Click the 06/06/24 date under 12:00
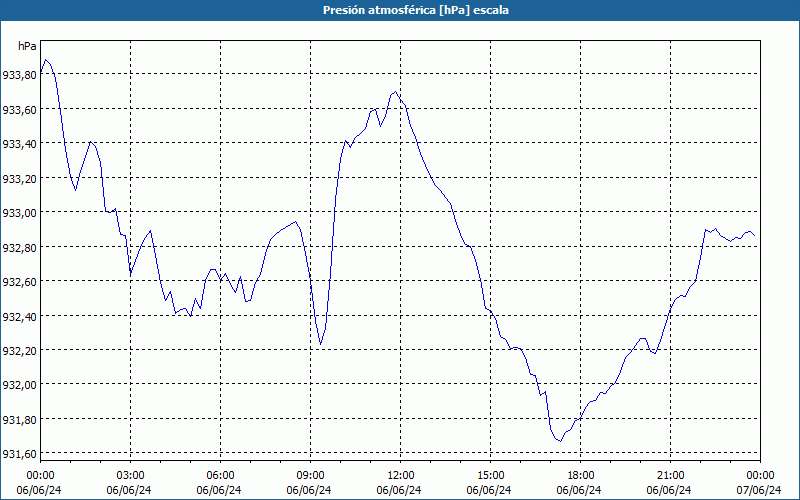The height and width of the screenshot is (500, 800). coord(399,490)
